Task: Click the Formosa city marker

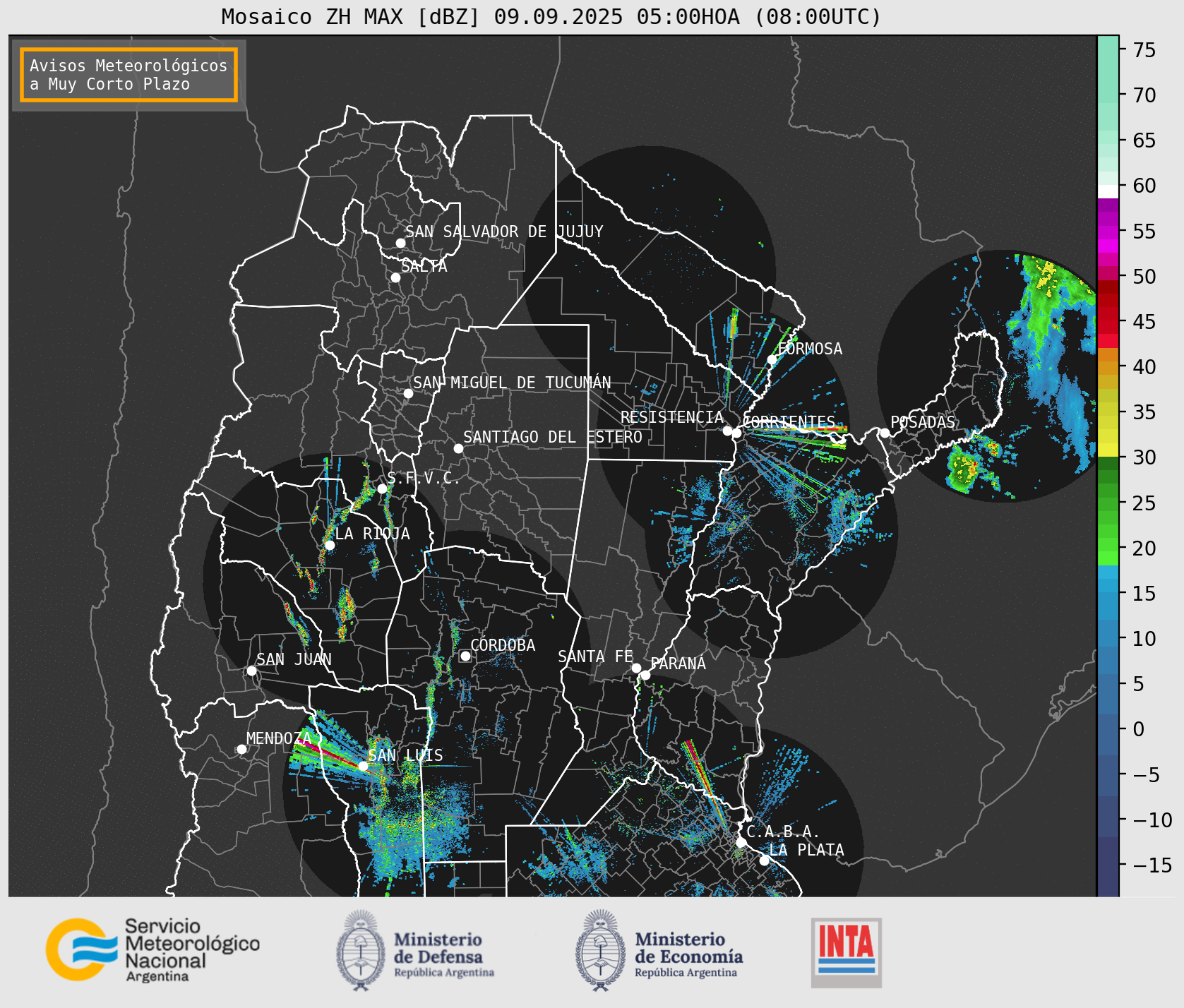Action: pyautogui.click(x=772, y=359)
